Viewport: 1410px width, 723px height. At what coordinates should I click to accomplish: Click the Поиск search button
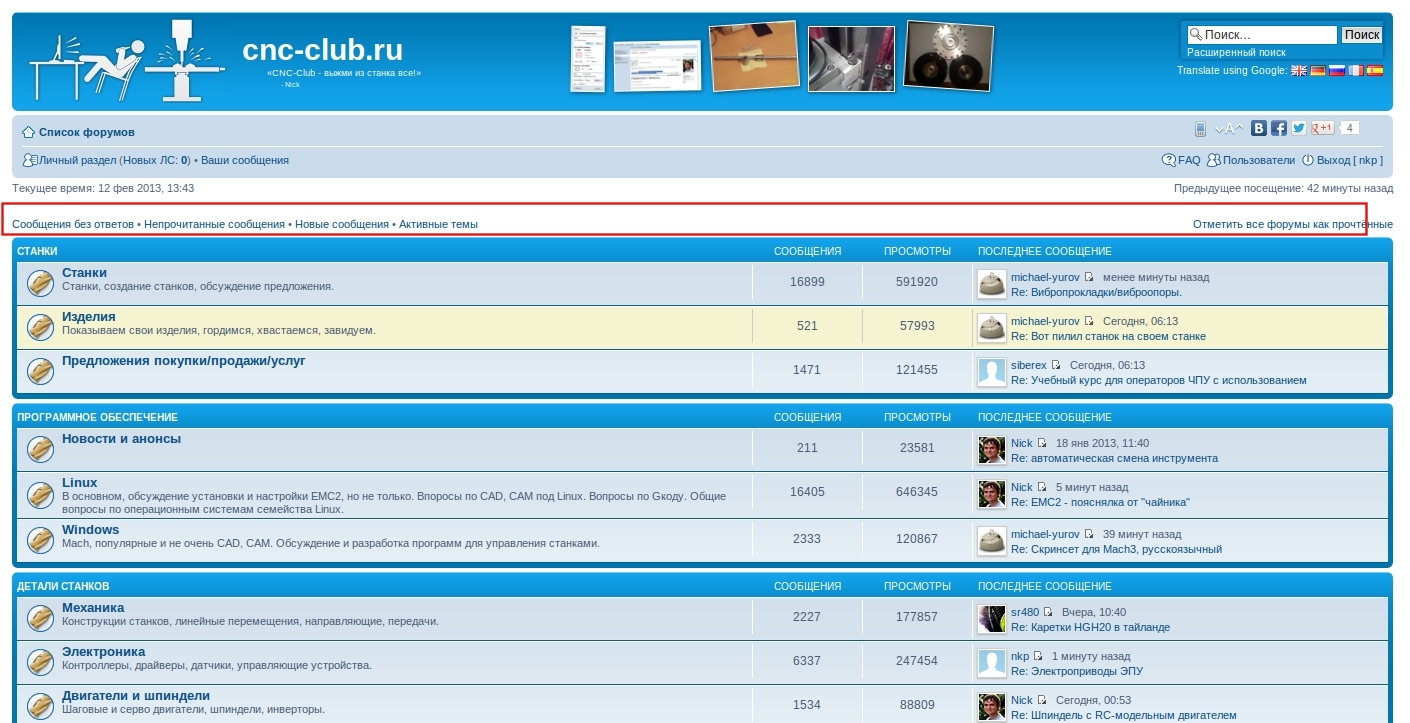click(1362, 35)
